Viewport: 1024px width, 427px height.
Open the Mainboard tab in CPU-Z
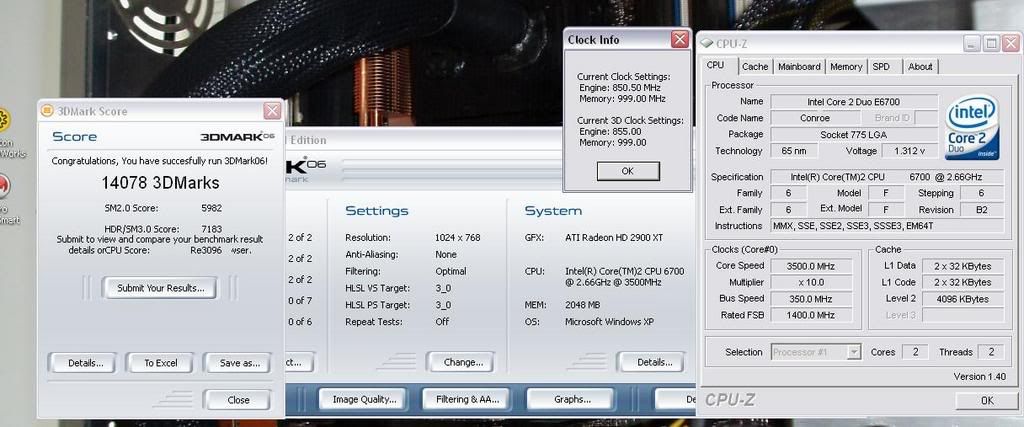pyautogui.click(x=799, y=67)
